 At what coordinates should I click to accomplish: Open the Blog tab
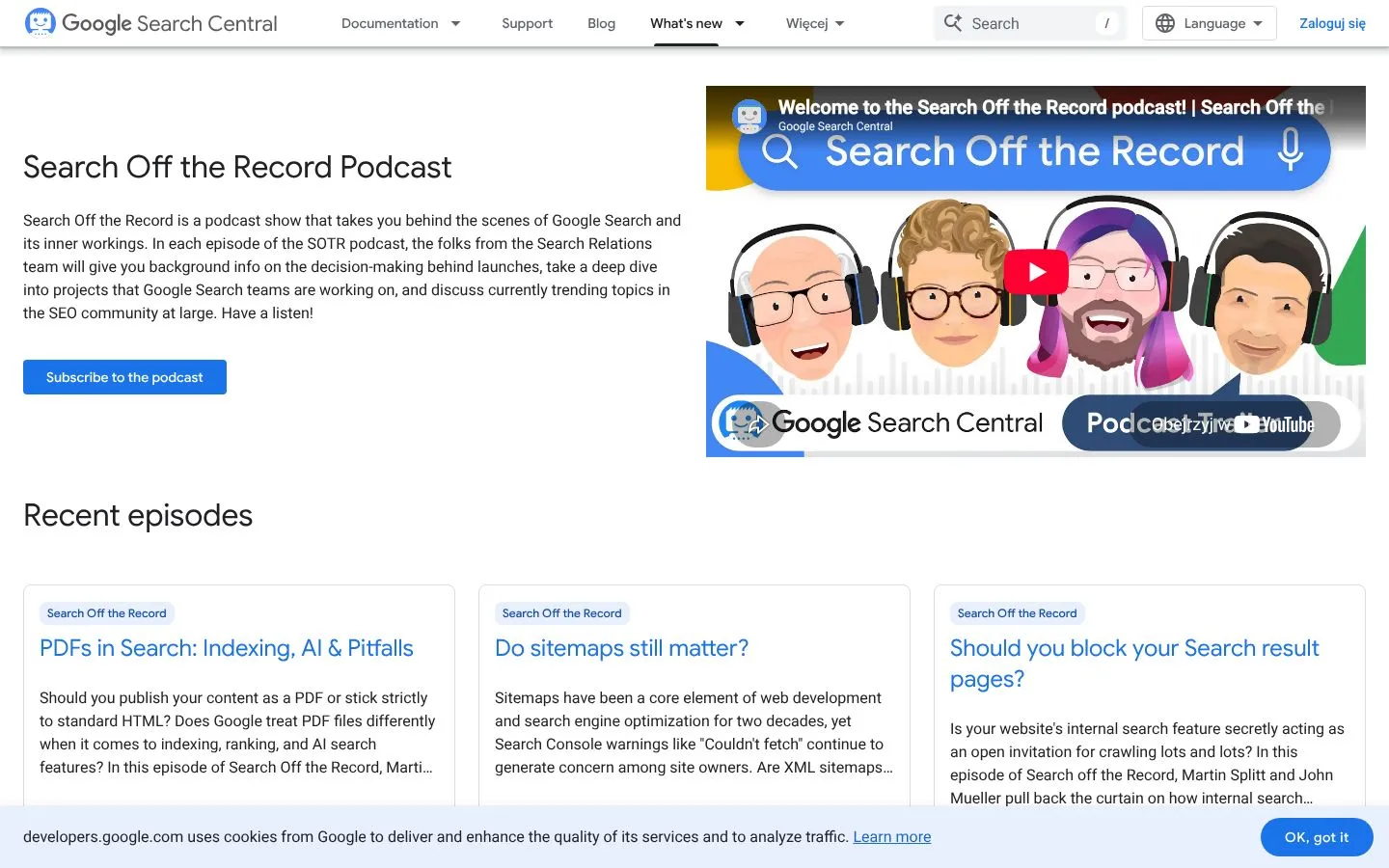601,23
